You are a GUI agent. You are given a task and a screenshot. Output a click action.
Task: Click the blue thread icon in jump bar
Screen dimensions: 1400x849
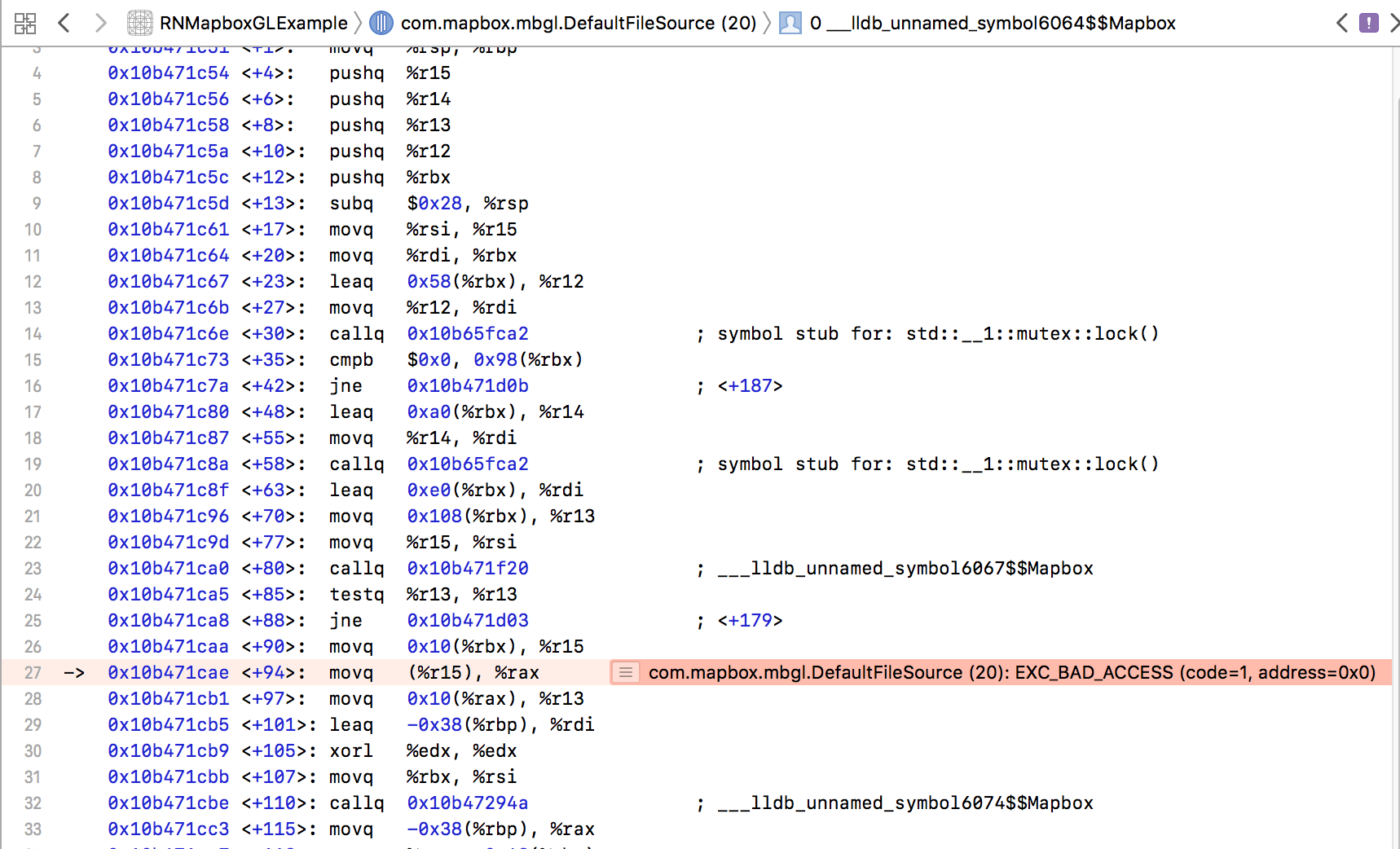(x=381, y=23)
